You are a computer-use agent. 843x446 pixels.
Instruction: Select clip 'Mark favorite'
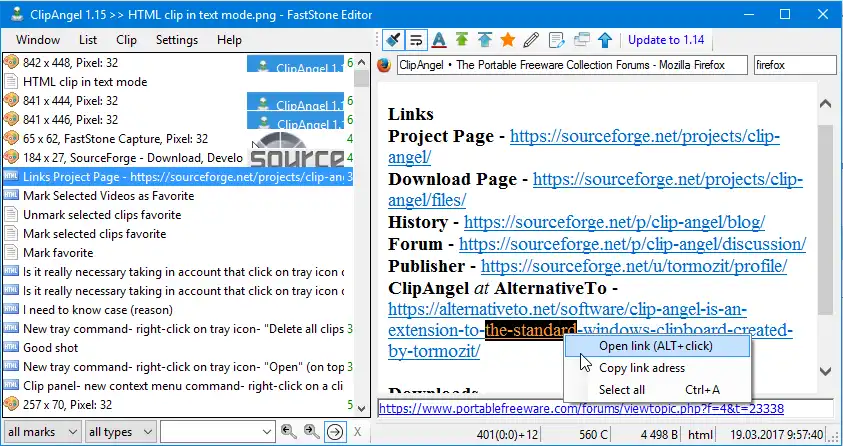pos(178,253)
